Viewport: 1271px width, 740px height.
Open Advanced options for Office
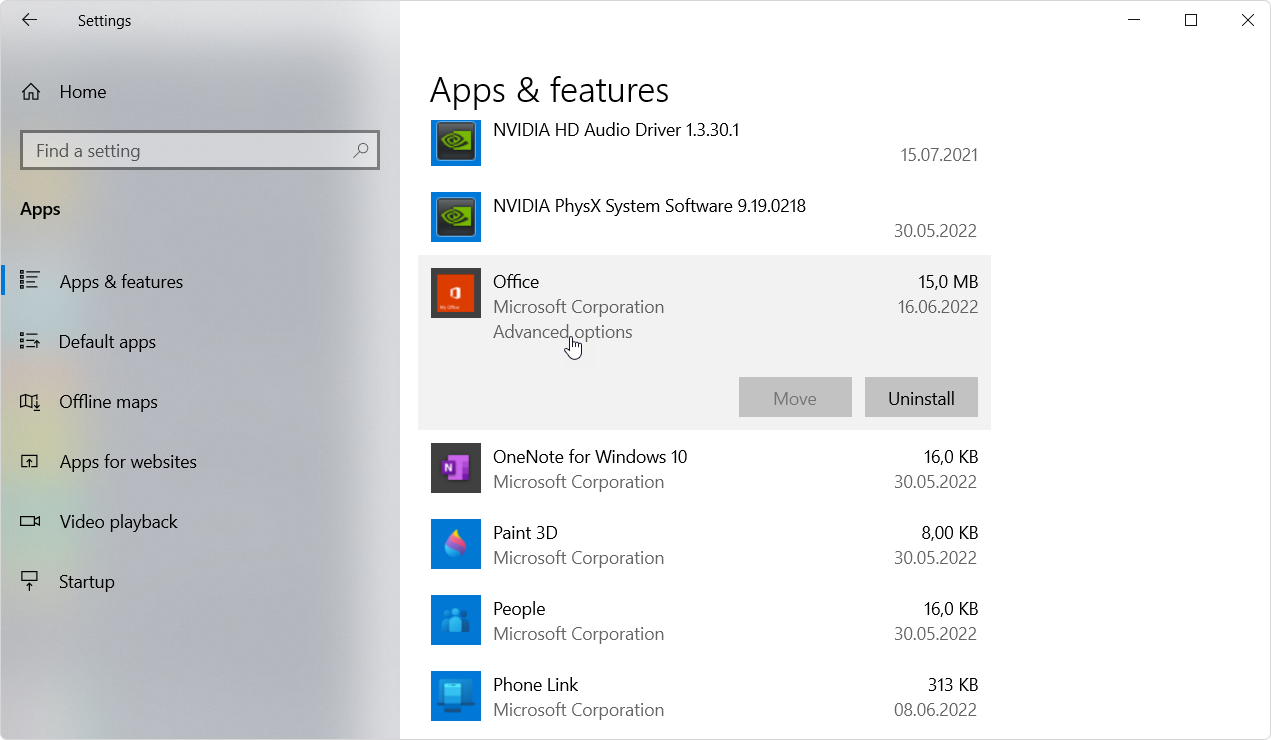coord(562,332)
